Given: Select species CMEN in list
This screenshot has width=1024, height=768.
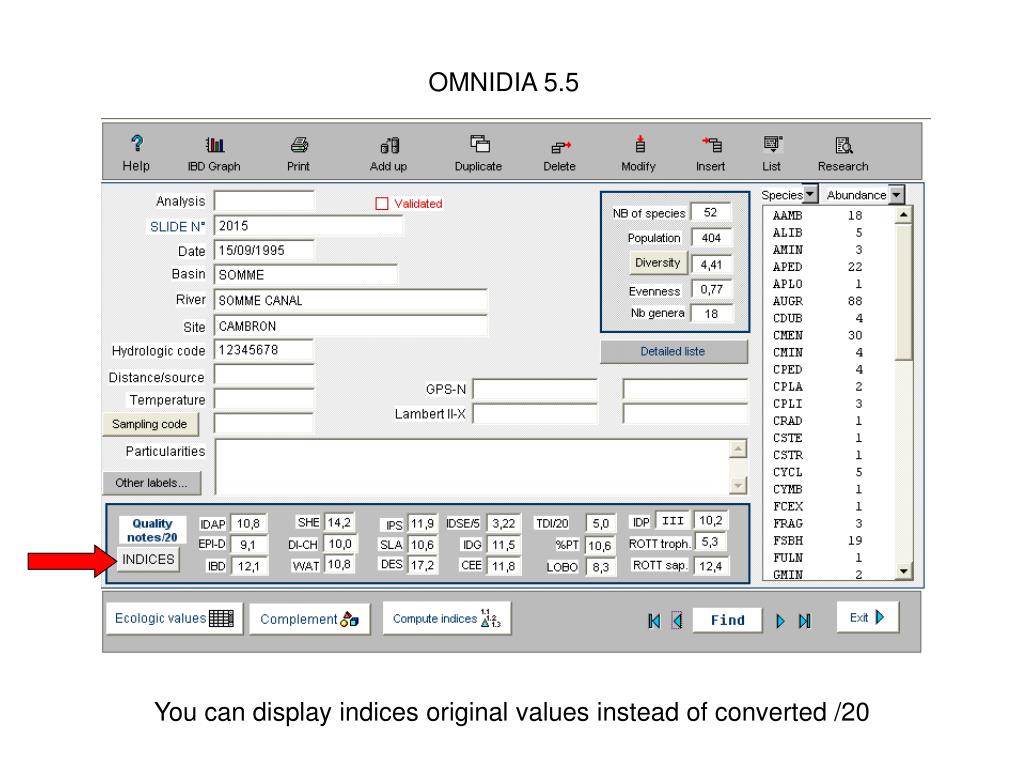Looking at the screenshot, I should coord(818,335).
